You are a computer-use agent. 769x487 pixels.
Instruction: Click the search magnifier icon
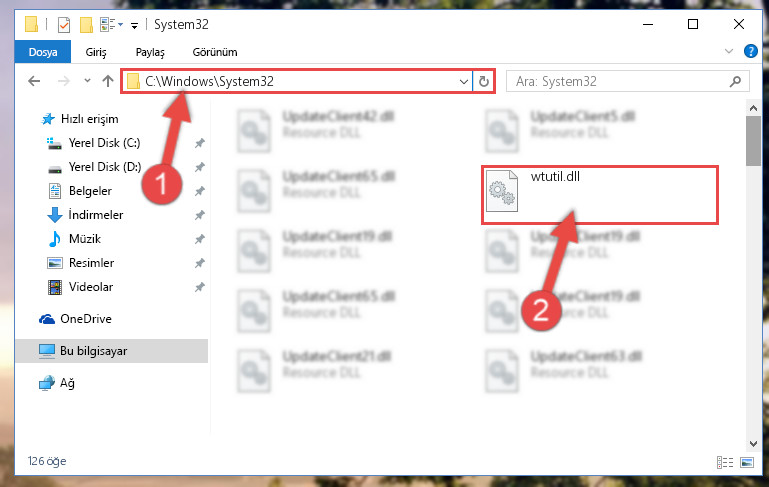coord(735,81)
